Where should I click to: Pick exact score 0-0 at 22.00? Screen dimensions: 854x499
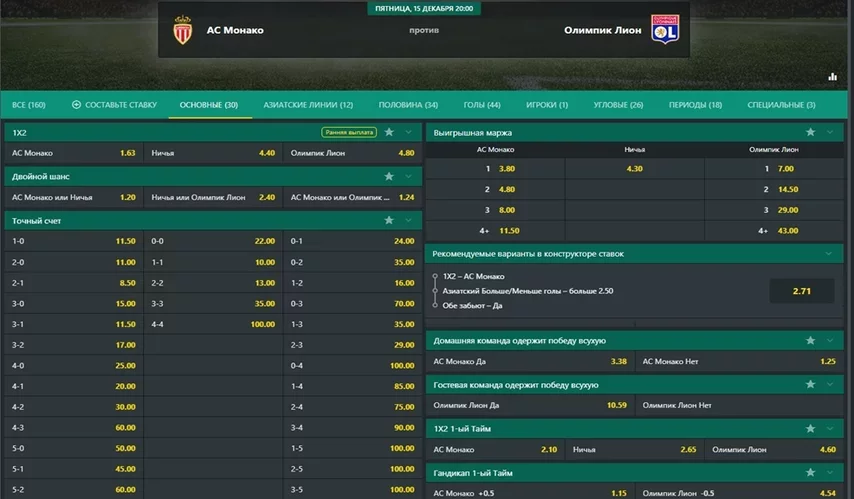(x=213, y=241)
